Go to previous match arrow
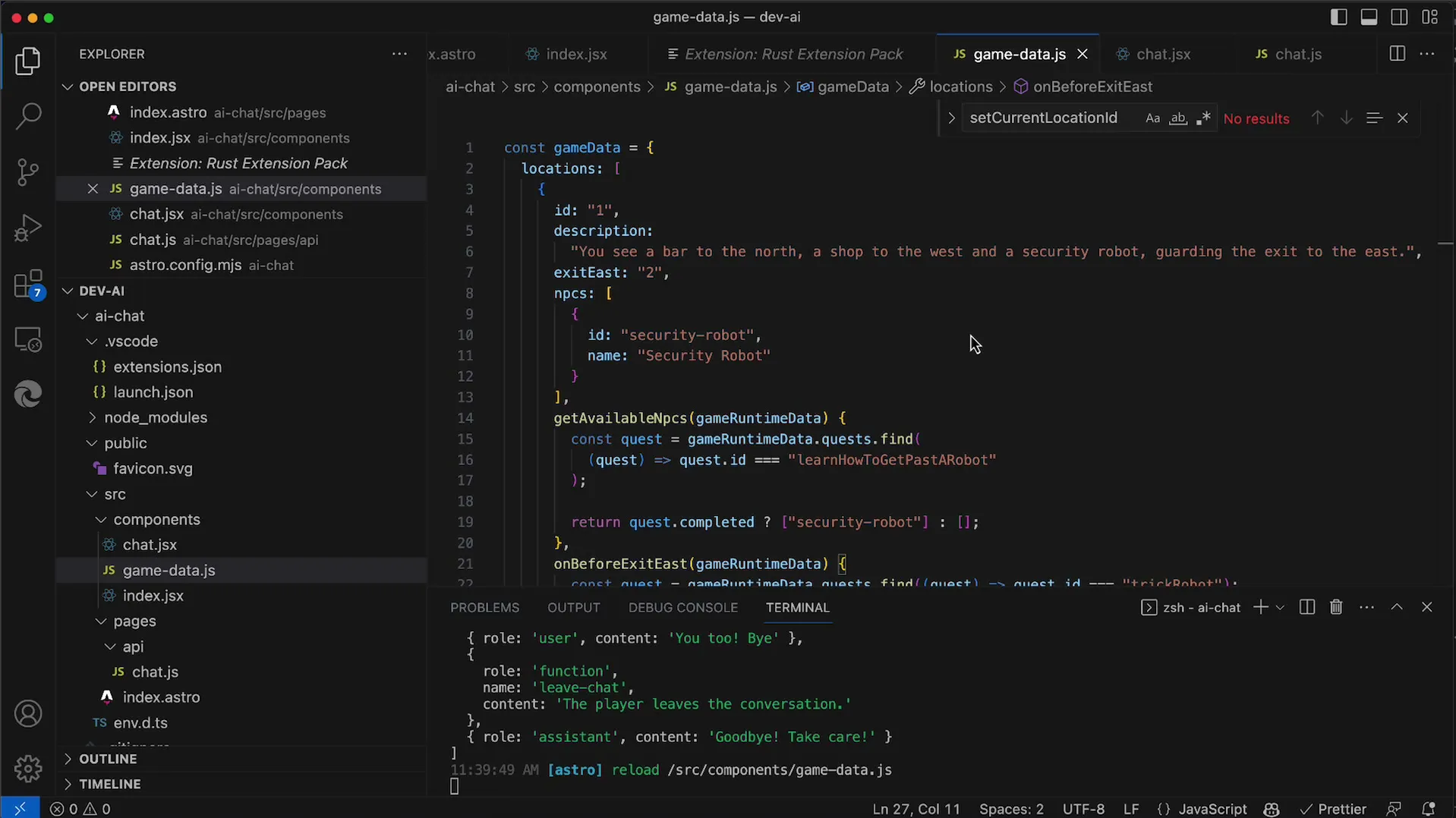The width and height of the screenshot is (1456, 818). (1318, 118)
